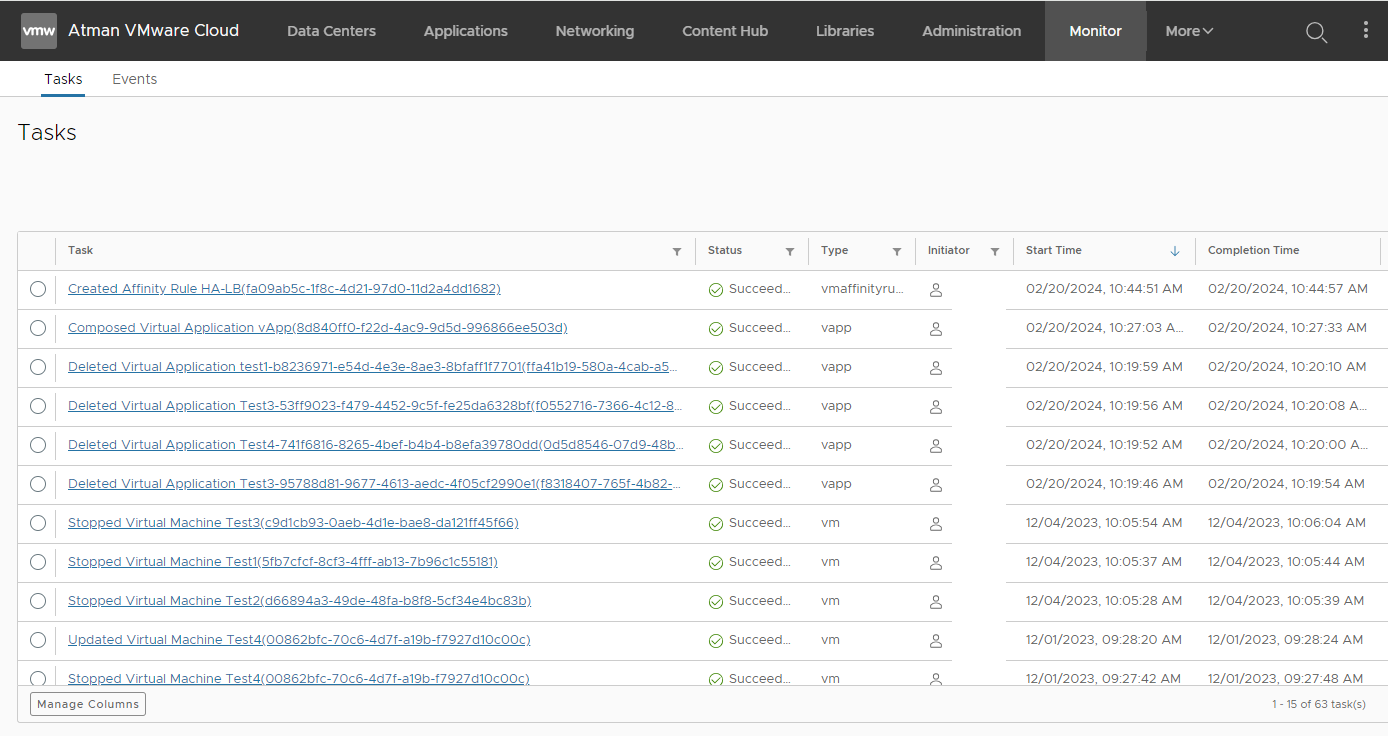Open the vertical three-dot options menu
Viewport: 1388px width, 736px height.
1366,31
